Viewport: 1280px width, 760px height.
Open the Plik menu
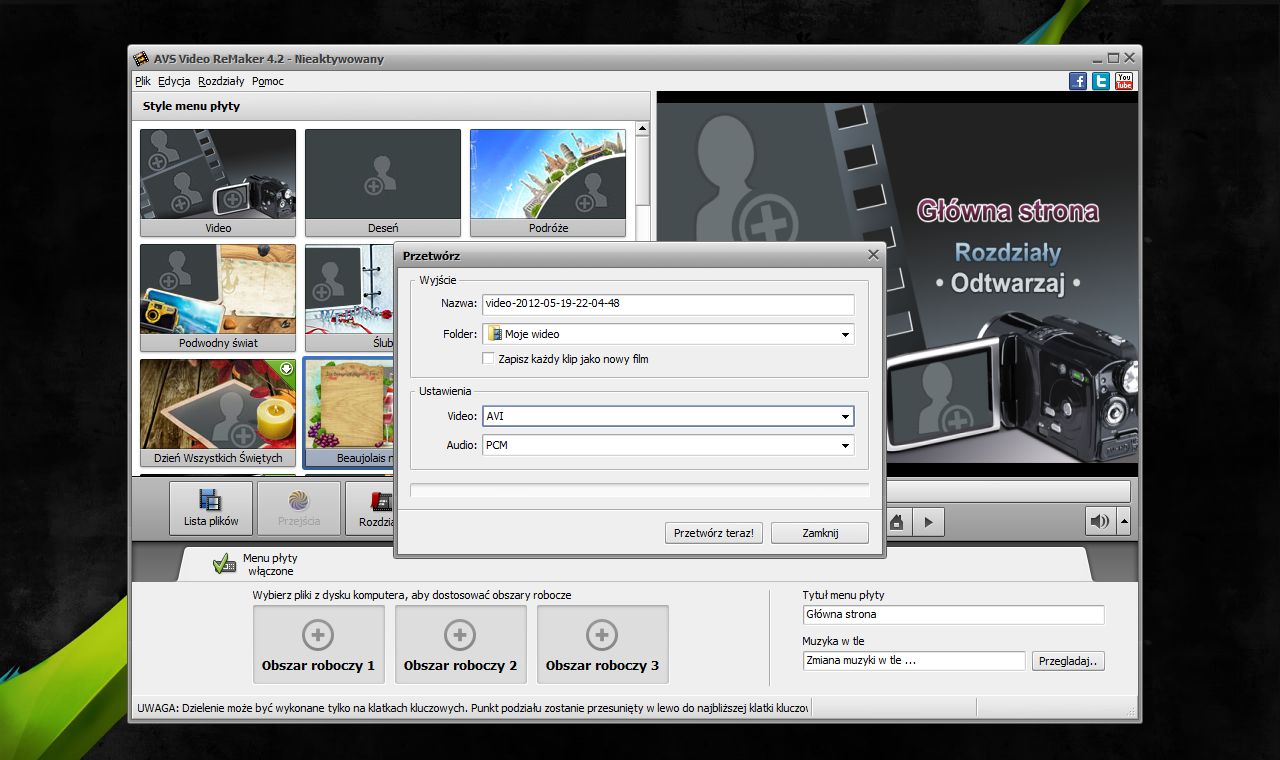[x=143, y=81]
